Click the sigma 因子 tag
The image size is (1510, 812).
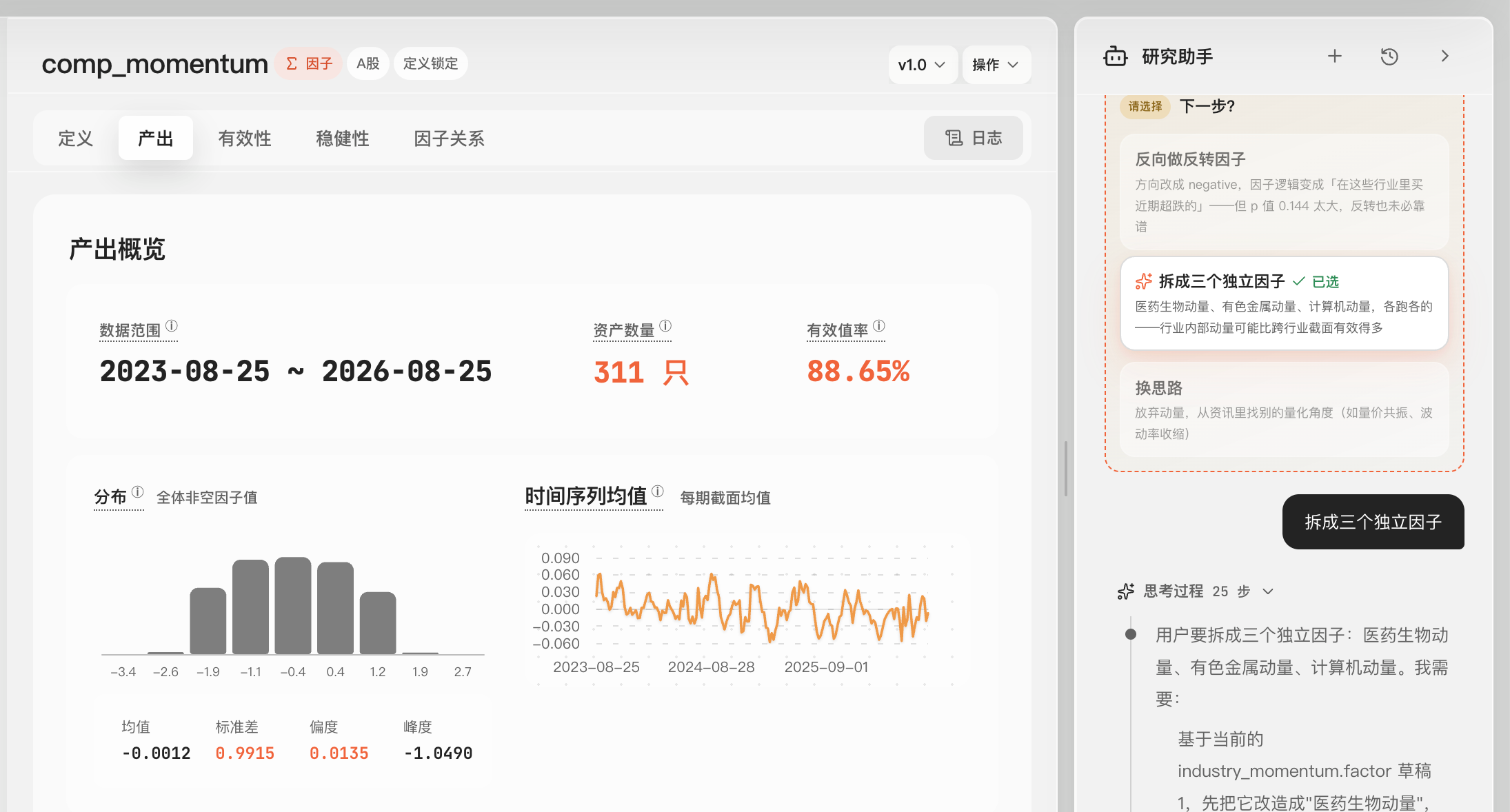coord(309,63)
